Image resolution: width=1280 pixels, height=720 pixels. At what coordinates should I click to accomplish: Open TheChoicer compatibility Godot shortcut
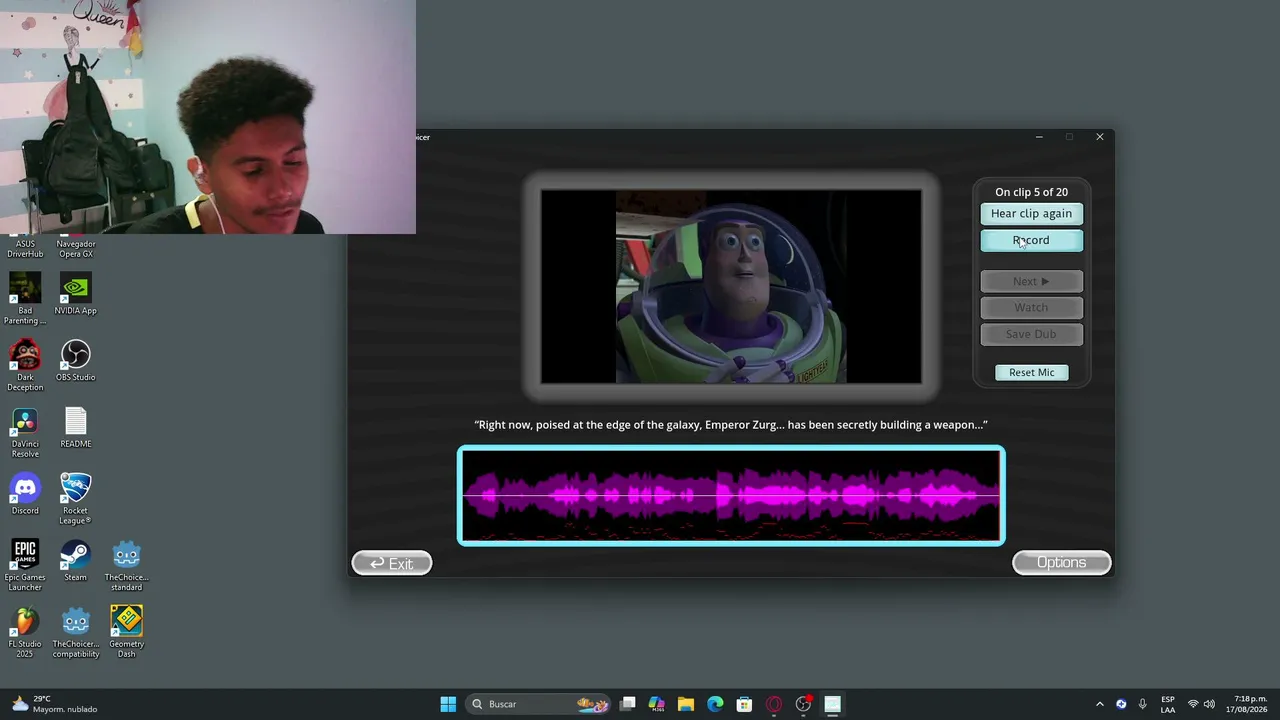[x=76, y=633]
